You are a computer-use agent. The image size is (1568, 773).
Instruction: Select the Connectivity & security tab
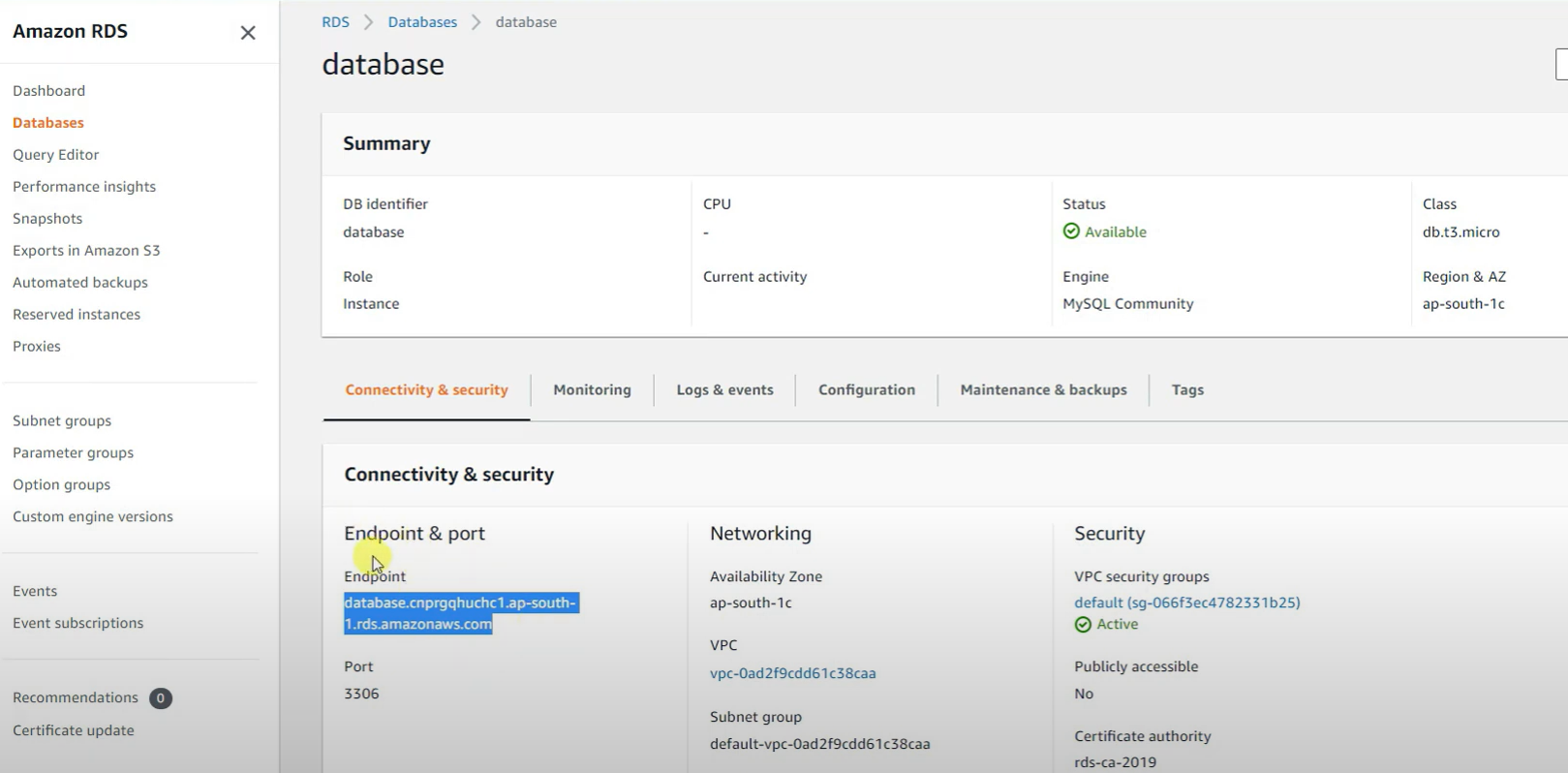[426, 390]
